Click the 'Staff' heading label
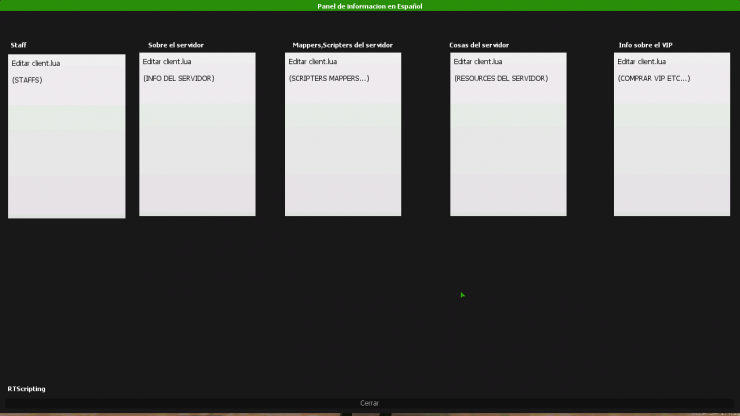This screenshot has height=416, width=740. pyautogui.click(x=18, y=45)
